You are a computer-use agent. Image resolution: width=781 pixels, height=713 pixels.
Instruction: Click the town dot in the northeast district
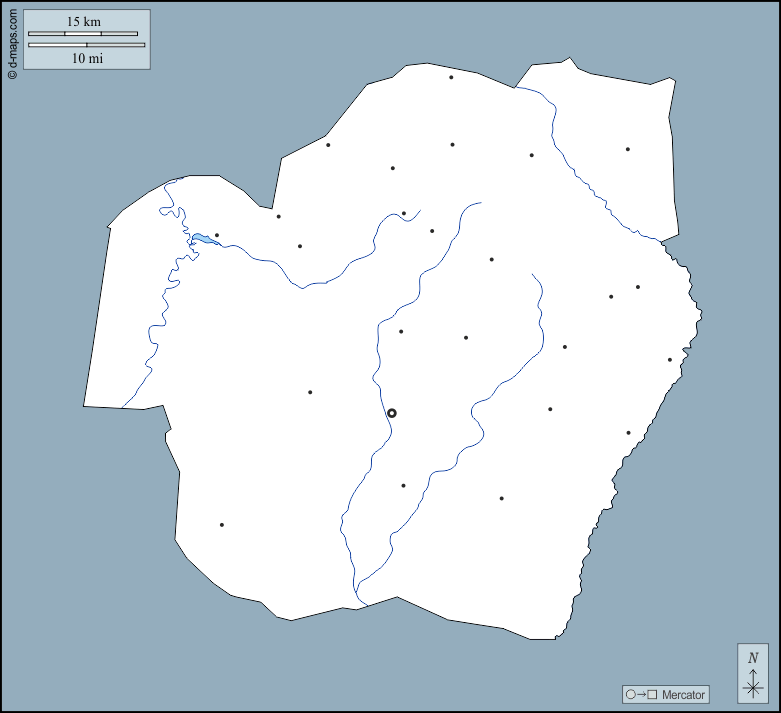pyautogui.click(x=628, y=150)
